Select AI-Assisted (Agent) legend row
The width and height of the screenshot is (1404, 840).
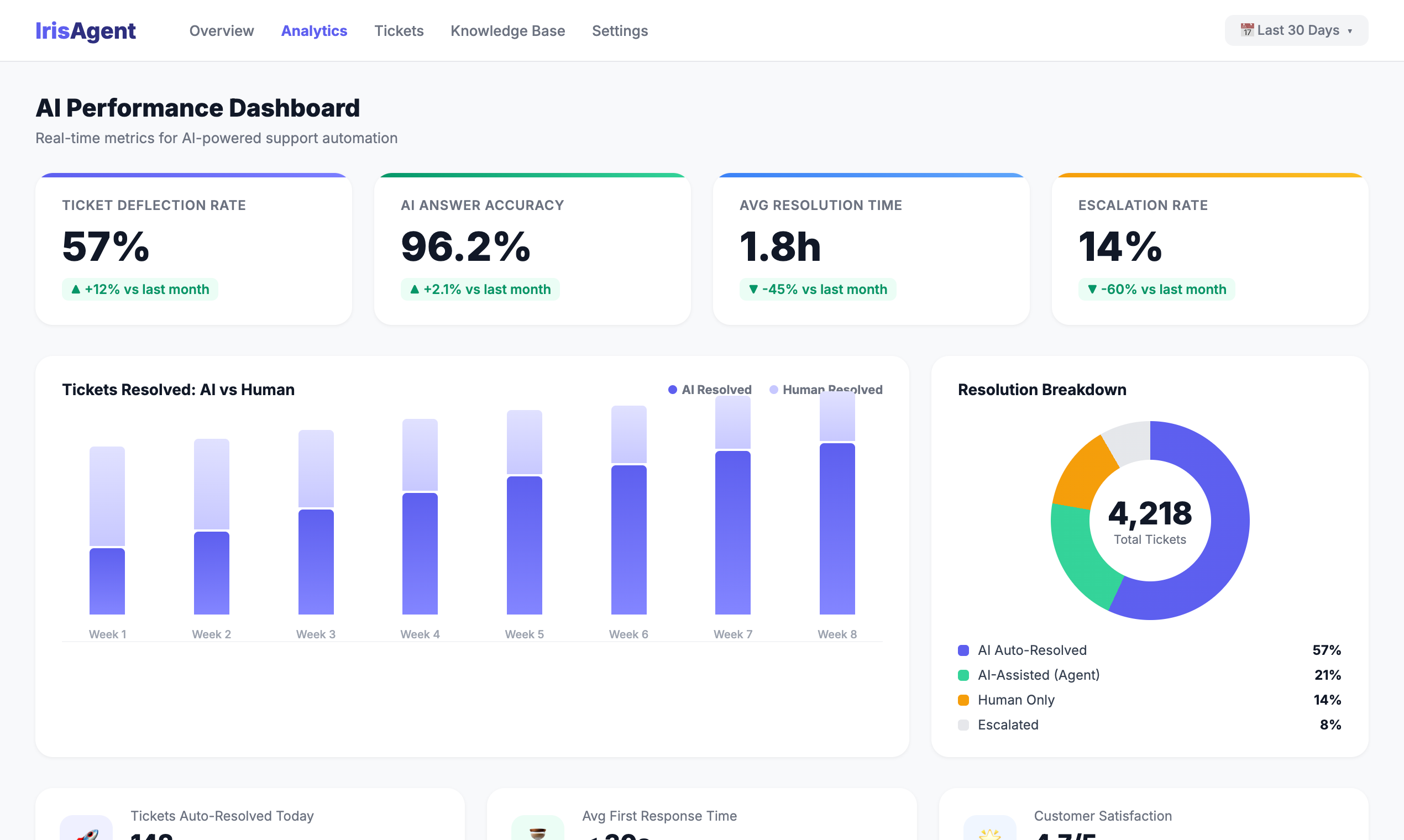[x=1038, y=675]
